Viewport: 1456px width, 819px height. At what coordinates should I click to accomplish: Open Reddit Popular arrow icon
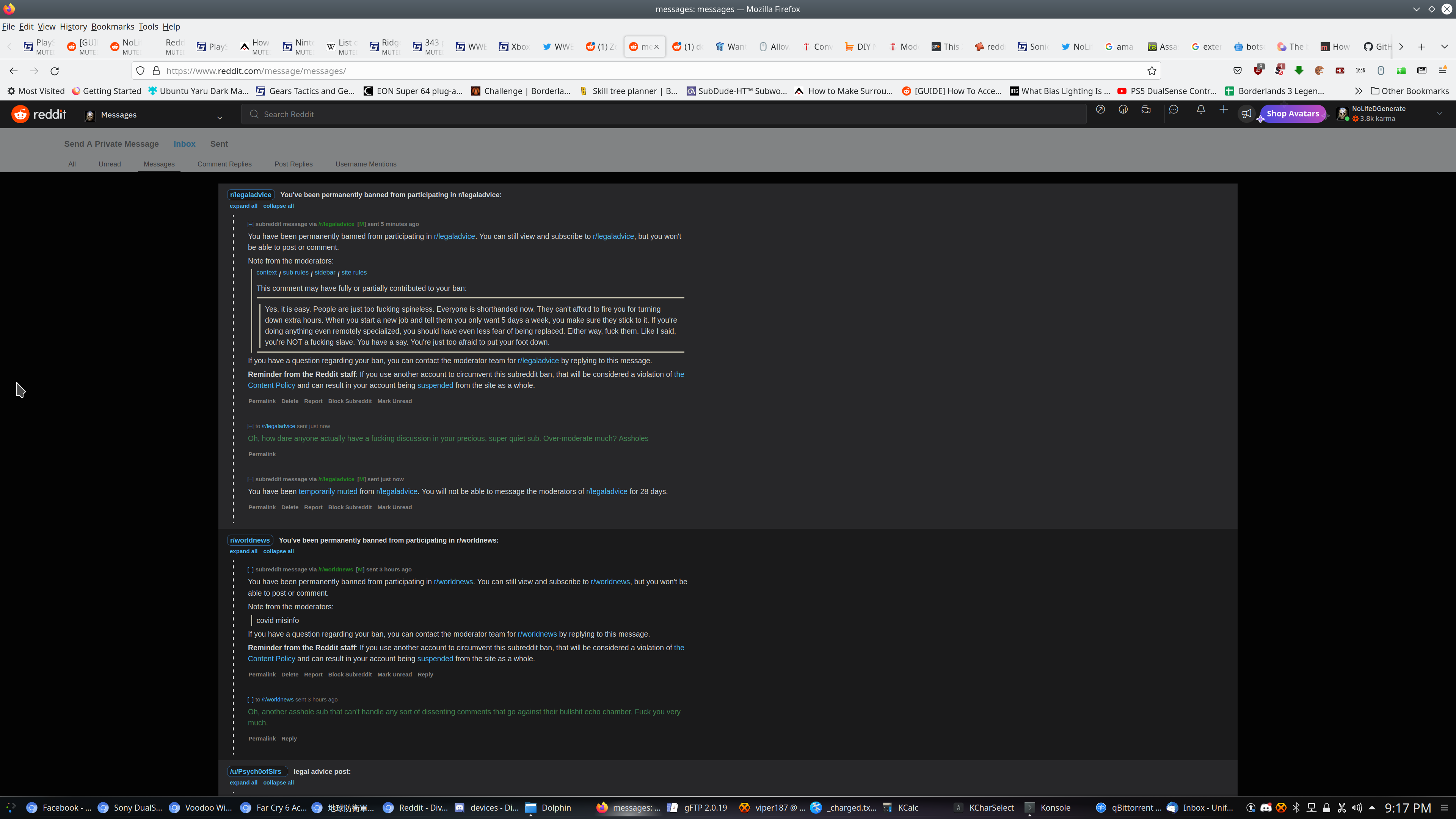coord(1100,110)
